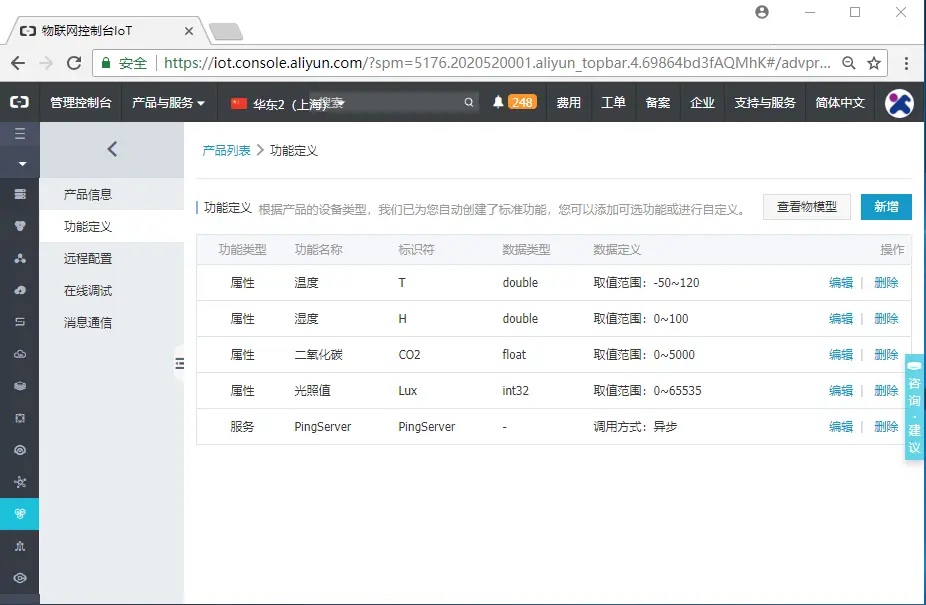
Task: Select the server stack icon in the left rail
Action: pos(20,194)
